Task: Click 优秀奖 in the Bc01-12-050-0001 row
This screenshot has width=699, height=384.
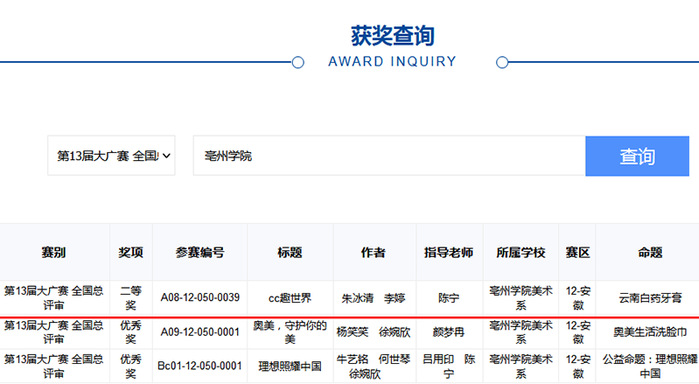Action: [131, 367]
